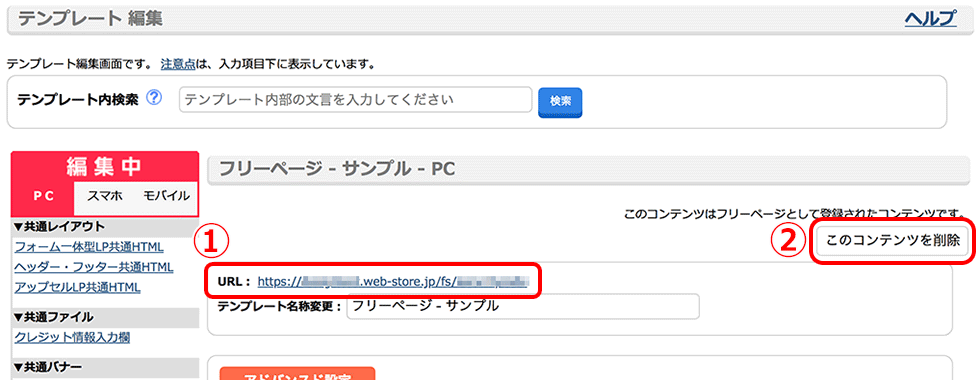
Task: Select the PC tab
Action: tap(44, 196)
